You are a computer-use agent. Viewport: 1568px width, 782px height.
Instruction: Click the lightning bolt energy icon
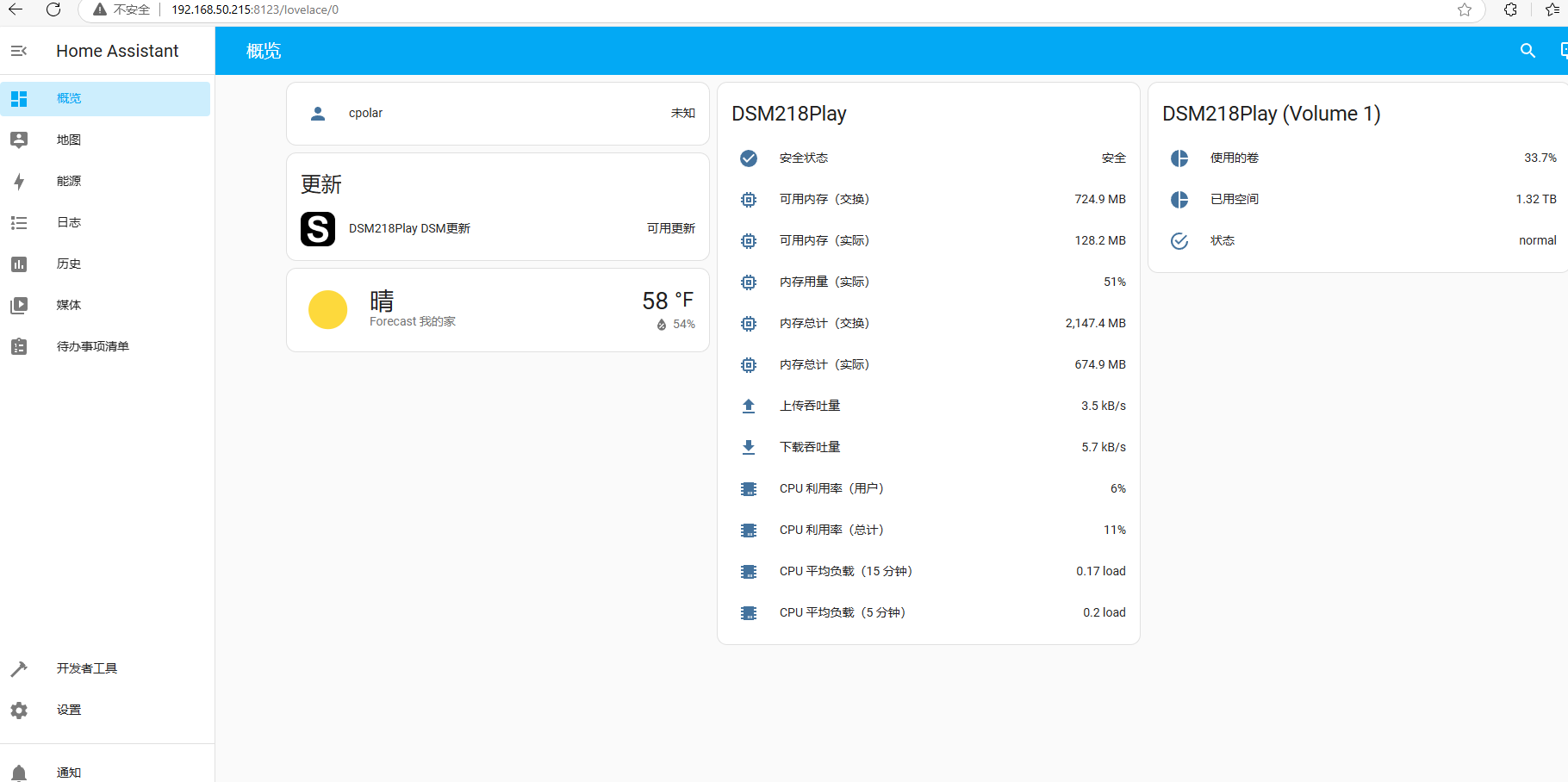coord(19,182)
